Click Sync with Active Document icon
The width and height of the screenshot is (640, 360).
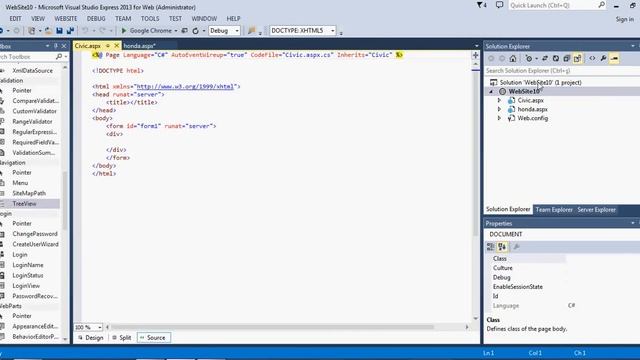pyautogui.click(x=545, y=58)
